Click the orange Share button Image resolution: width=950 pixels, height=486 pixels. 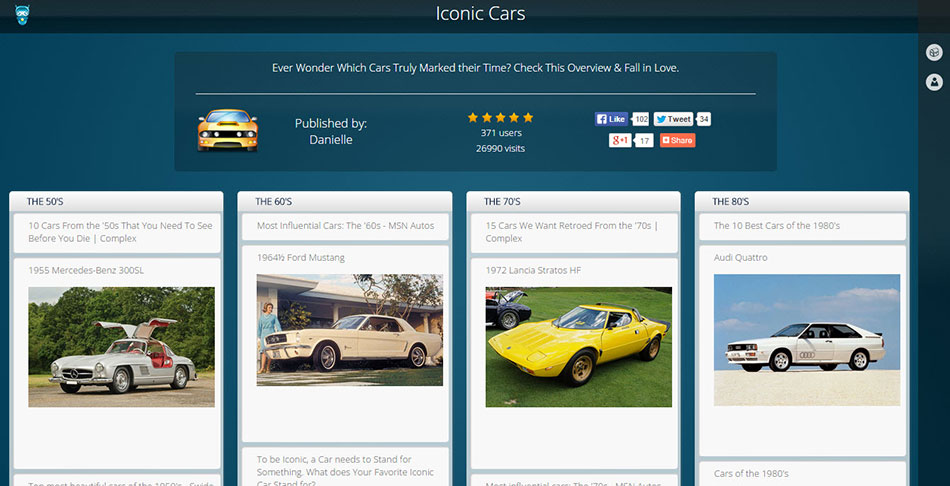coord(677,141)
